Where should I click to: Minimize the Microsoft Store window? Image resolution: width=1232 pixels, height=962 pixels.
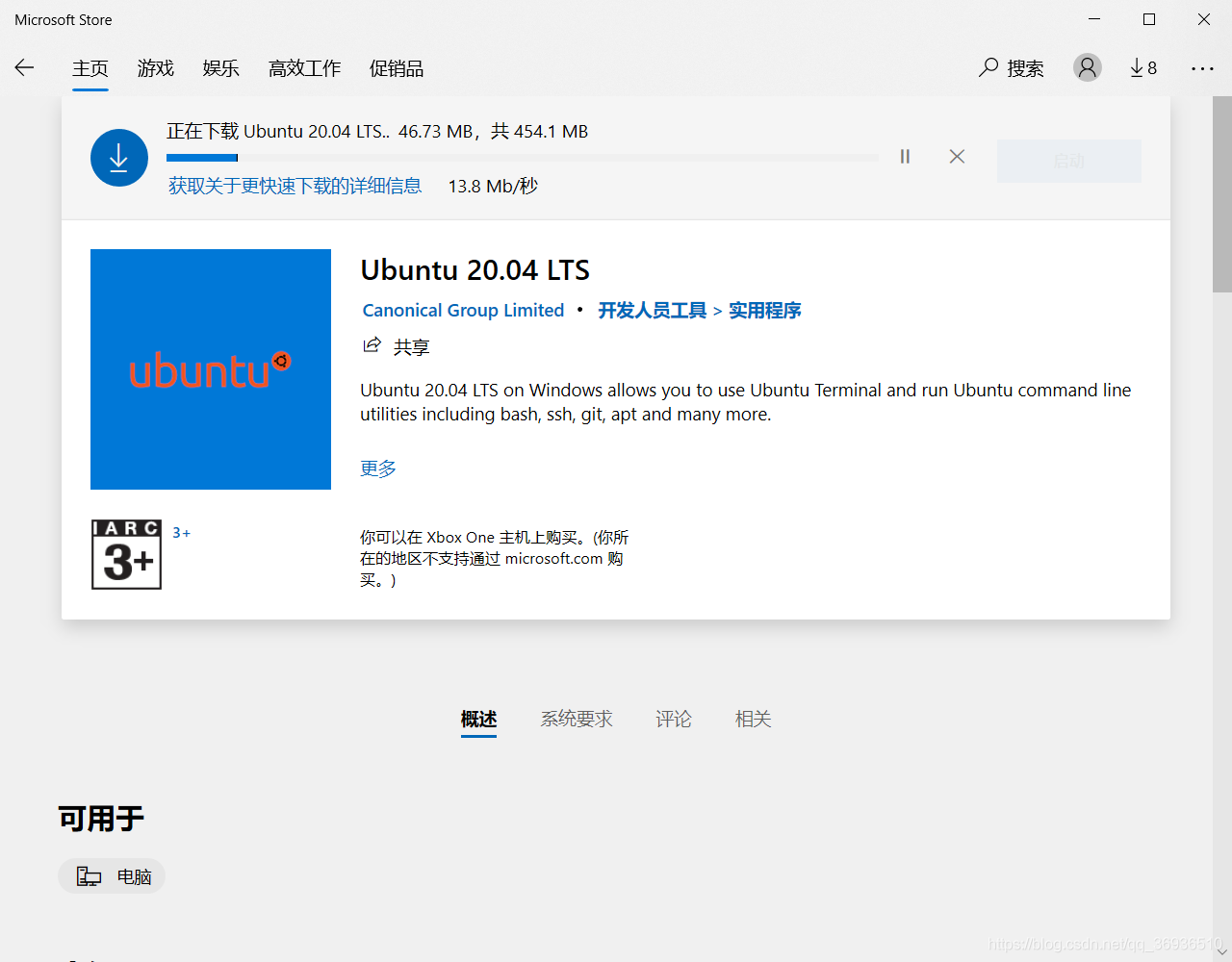click(1094, 19)
